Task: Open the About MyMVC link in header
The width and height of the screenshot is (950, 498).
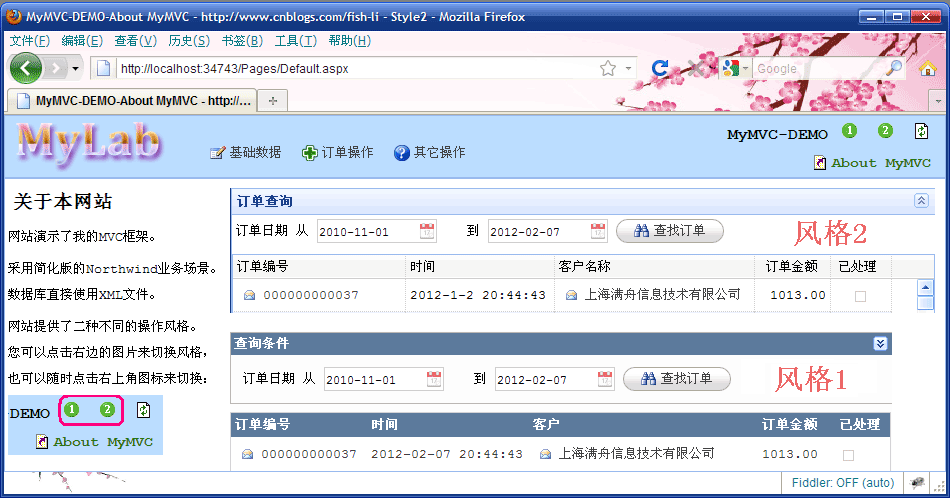Action: tap(873, 162)
